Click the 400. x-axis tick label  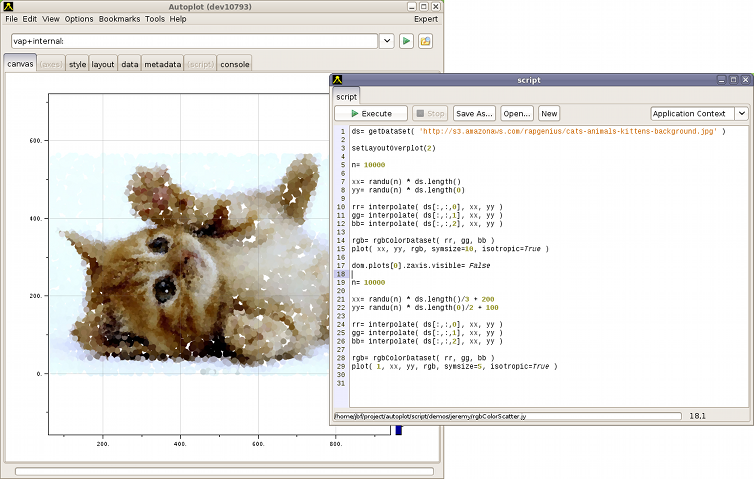pos(180,444)
